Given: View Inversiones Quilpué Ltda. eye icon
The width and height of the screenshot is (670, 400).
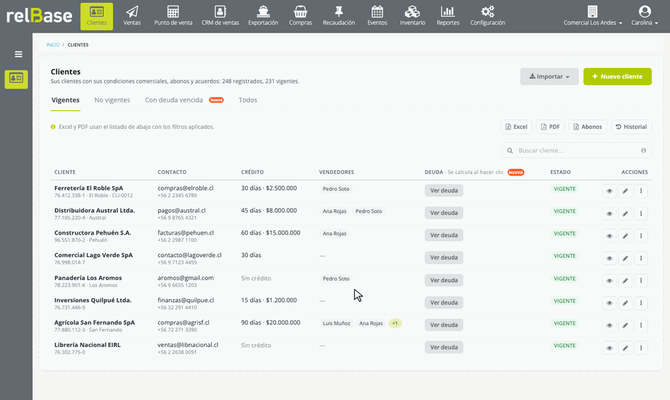Looking at the screenshot, I should coord(609,303).
